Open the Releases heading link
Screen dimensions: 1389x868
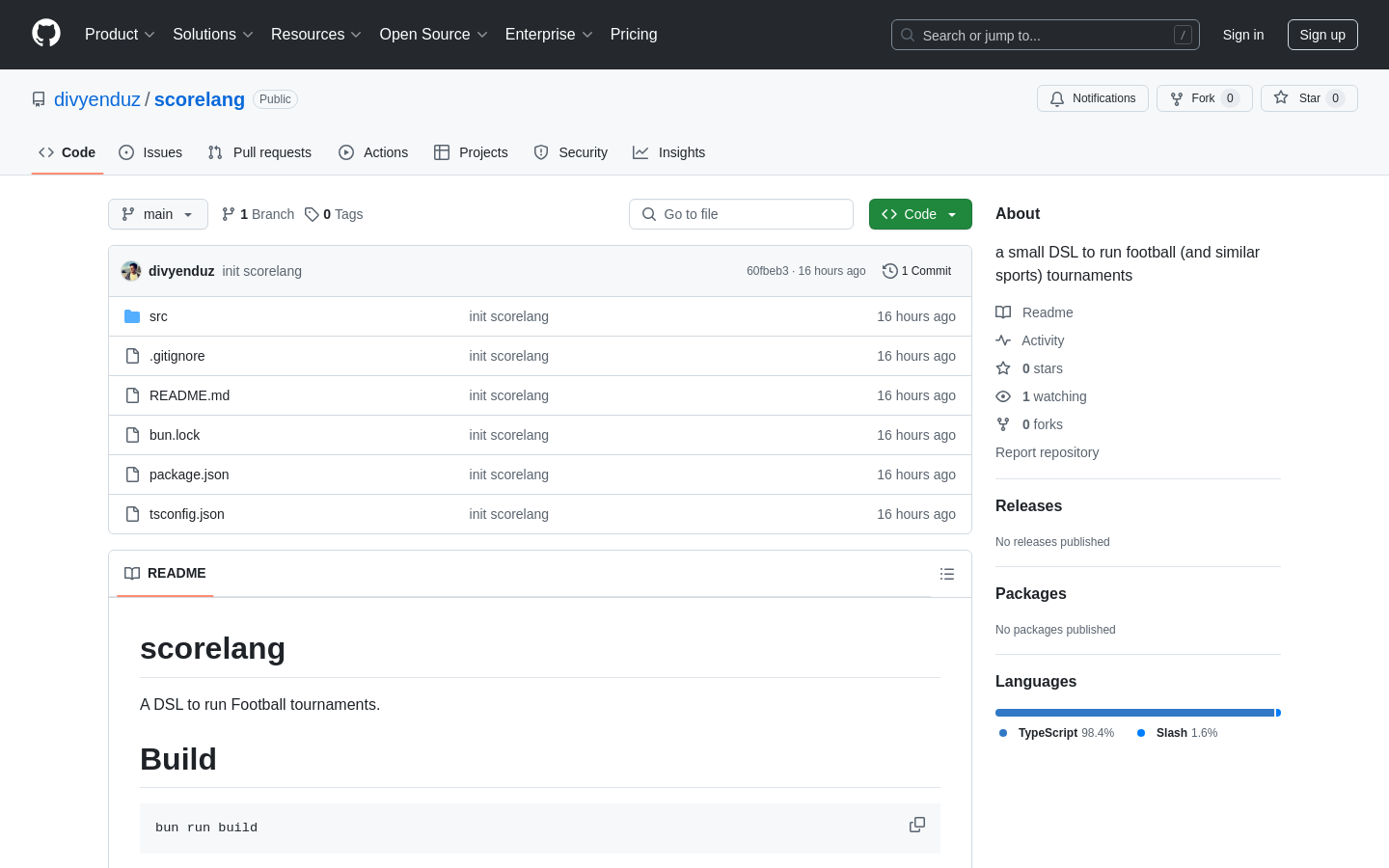click(x=1028, y=505)
